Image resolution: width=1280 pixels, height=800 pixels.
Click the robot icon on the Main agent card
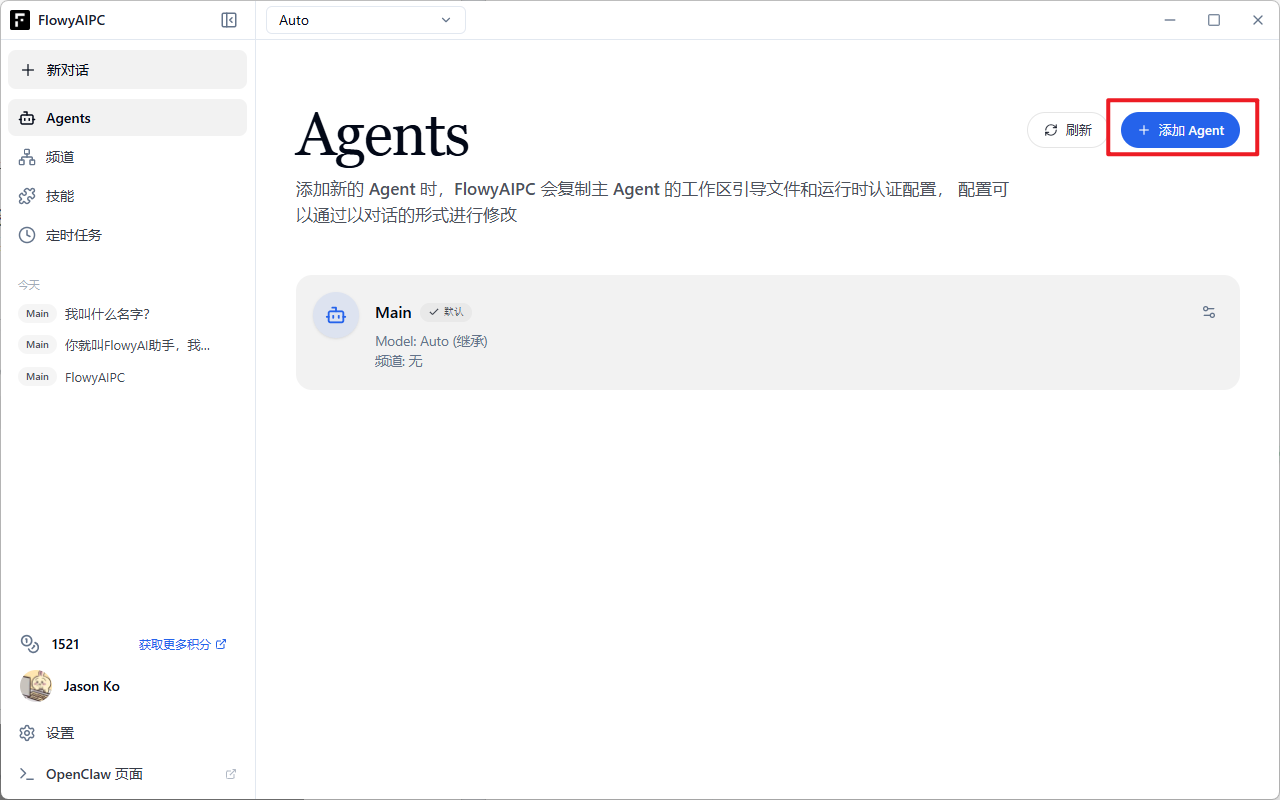(x=336, y=315)
